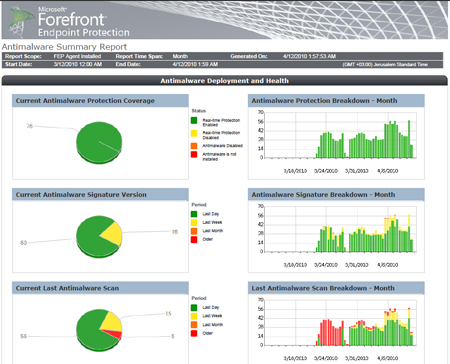Click the Real-time Protection Enabled legend label
Image resolution: width=450 pixels, height=364 pixels.
[221, 122]
